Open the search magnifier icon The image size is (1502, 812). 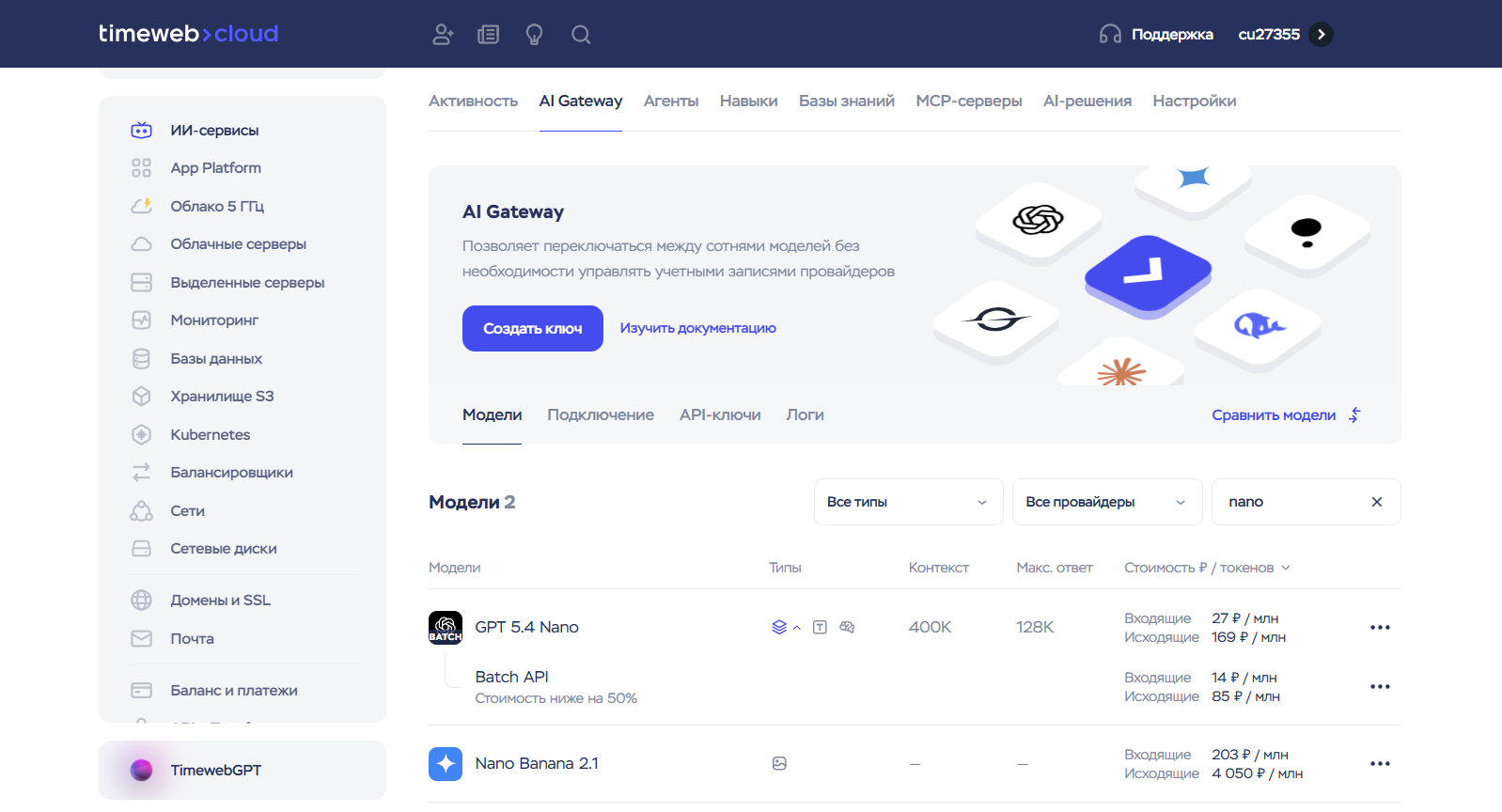click(x=581, y=35)
